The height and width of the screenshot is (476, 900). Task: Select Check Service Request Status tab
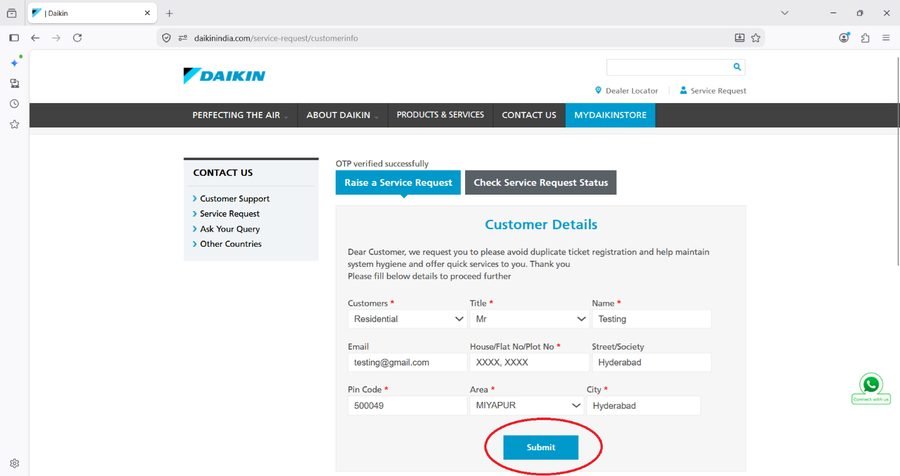point(541,183)
